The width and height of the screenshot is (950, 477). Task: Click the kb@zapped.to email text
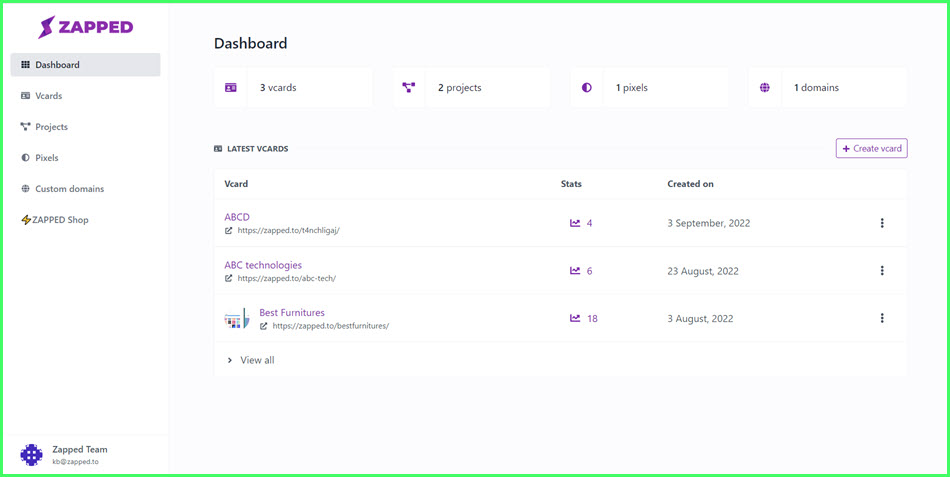click(76, 462)
